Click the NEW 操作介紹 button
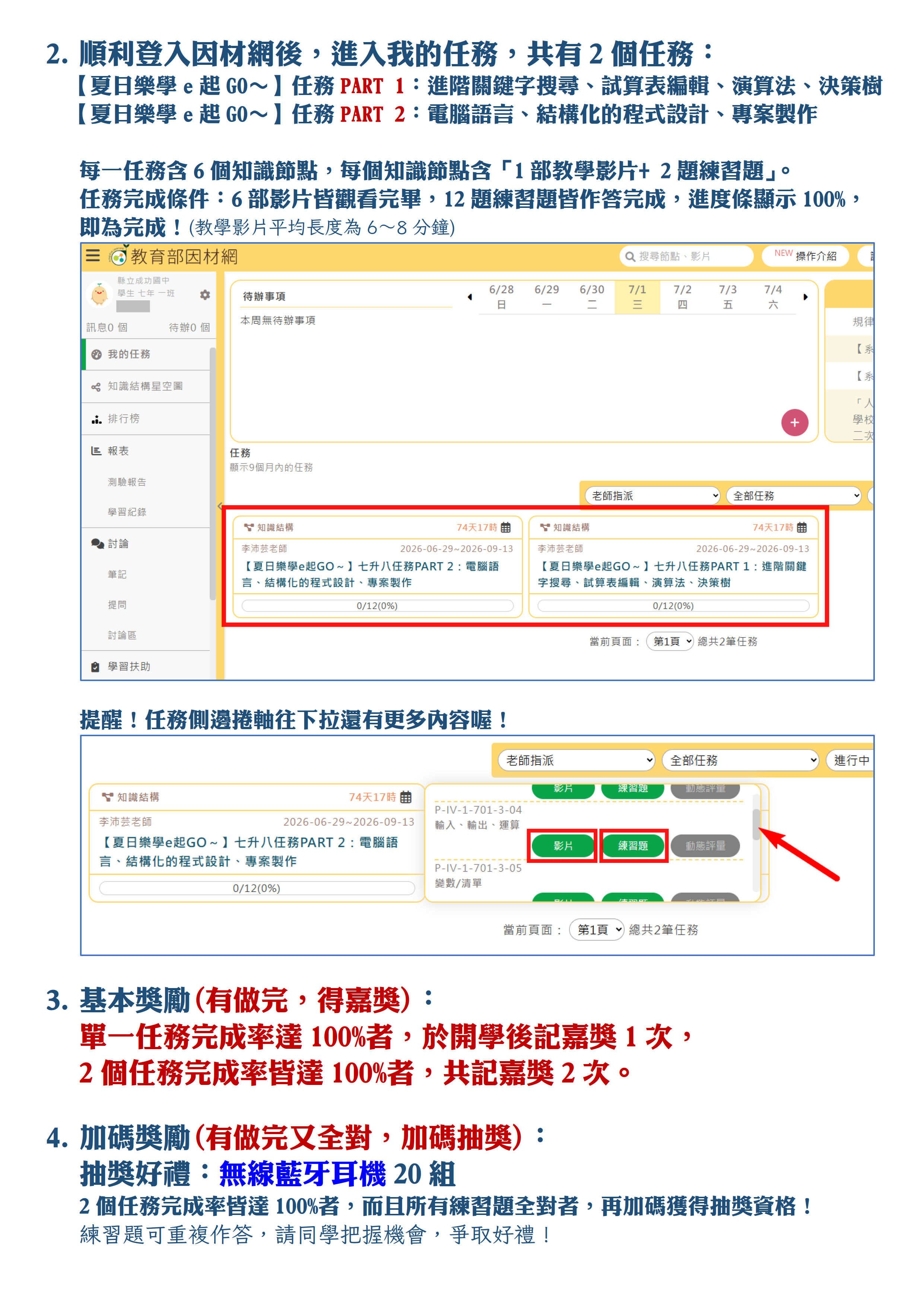 point(805,256)
